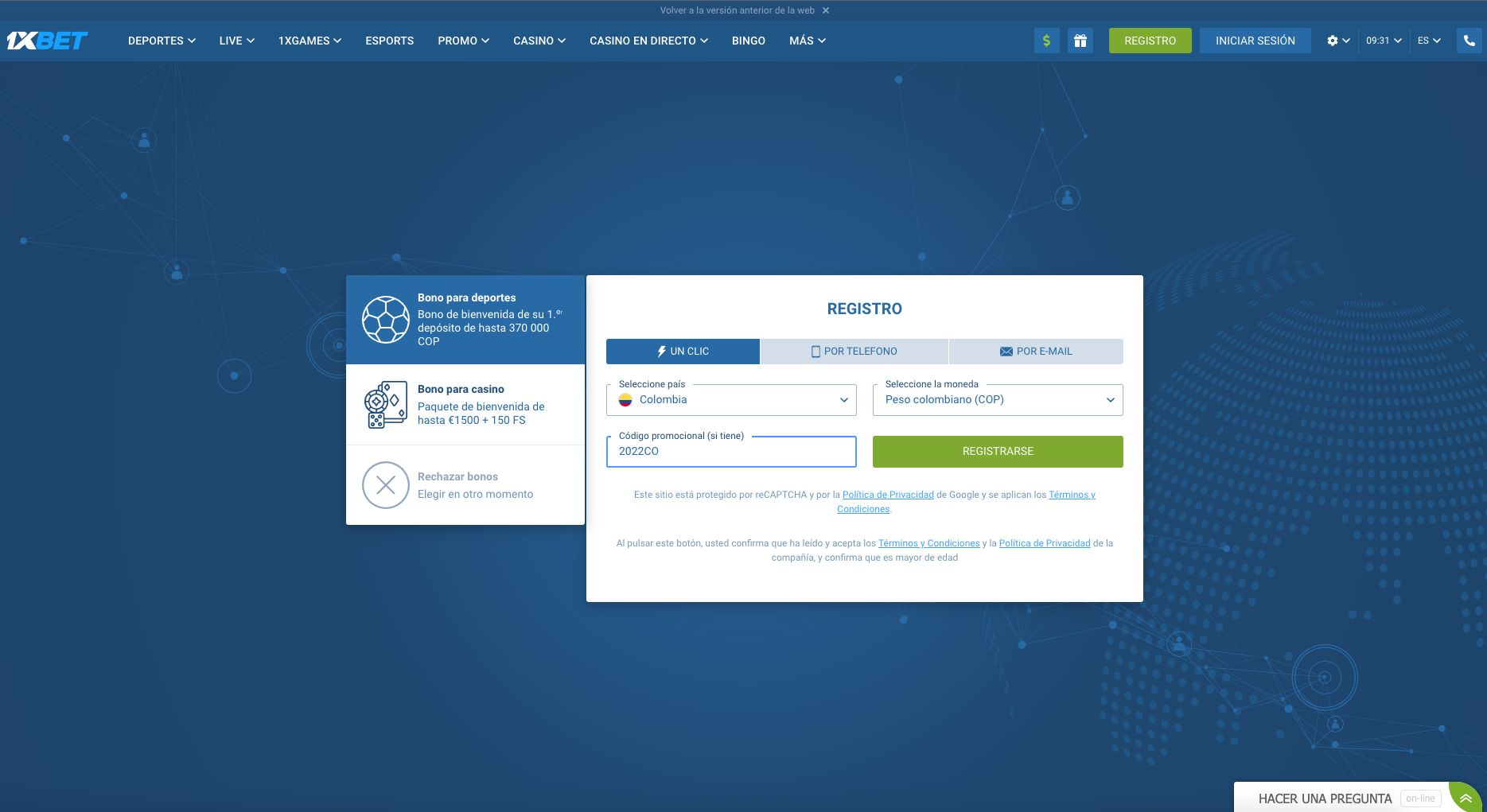This screenshot has width=1487, height=812.
Task: Switch to UN CLIC registration tab
Action: coord(683,352)
